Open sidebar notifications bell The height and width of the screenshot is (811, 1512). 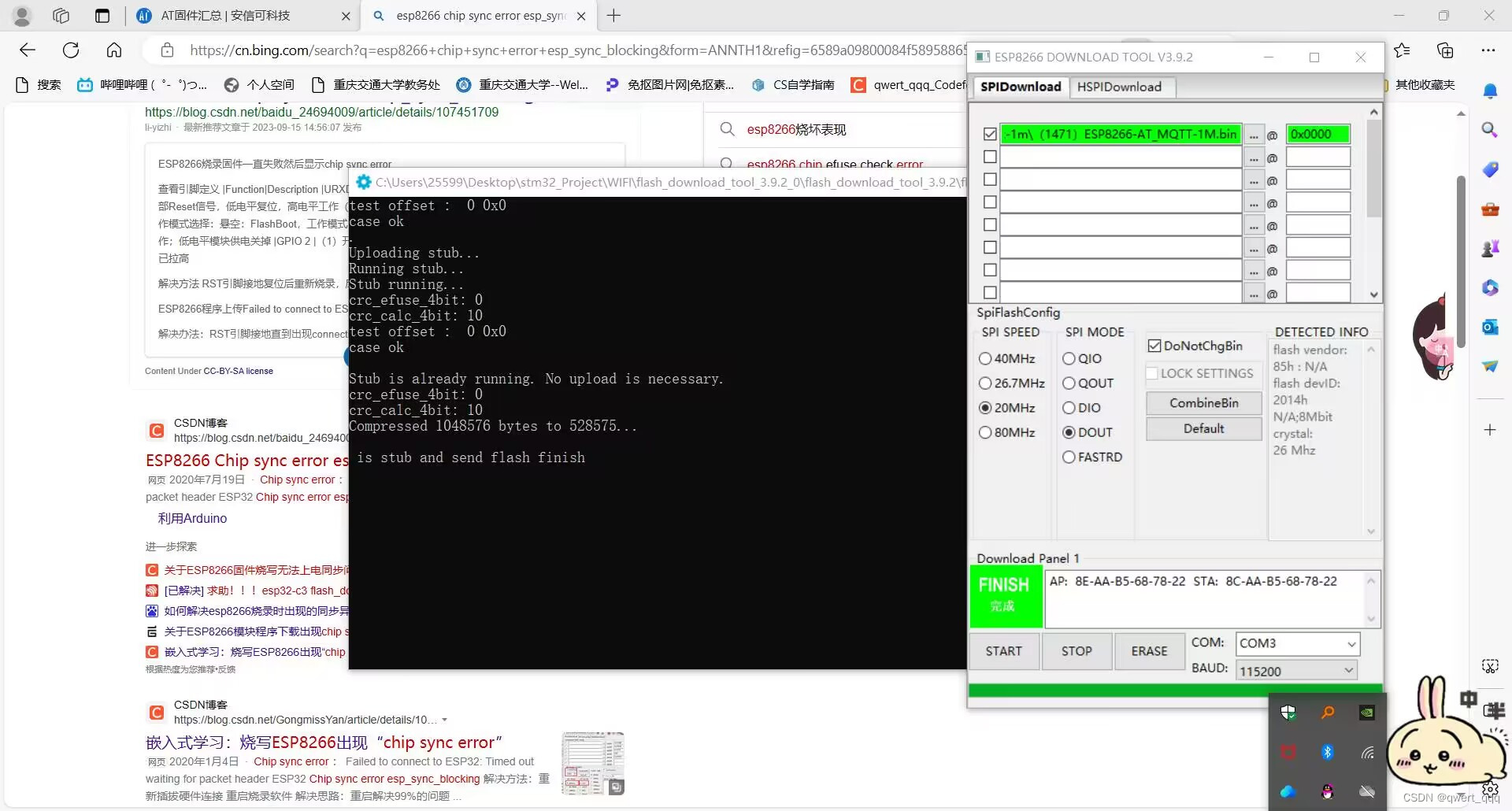click(x=1490, y=92)
